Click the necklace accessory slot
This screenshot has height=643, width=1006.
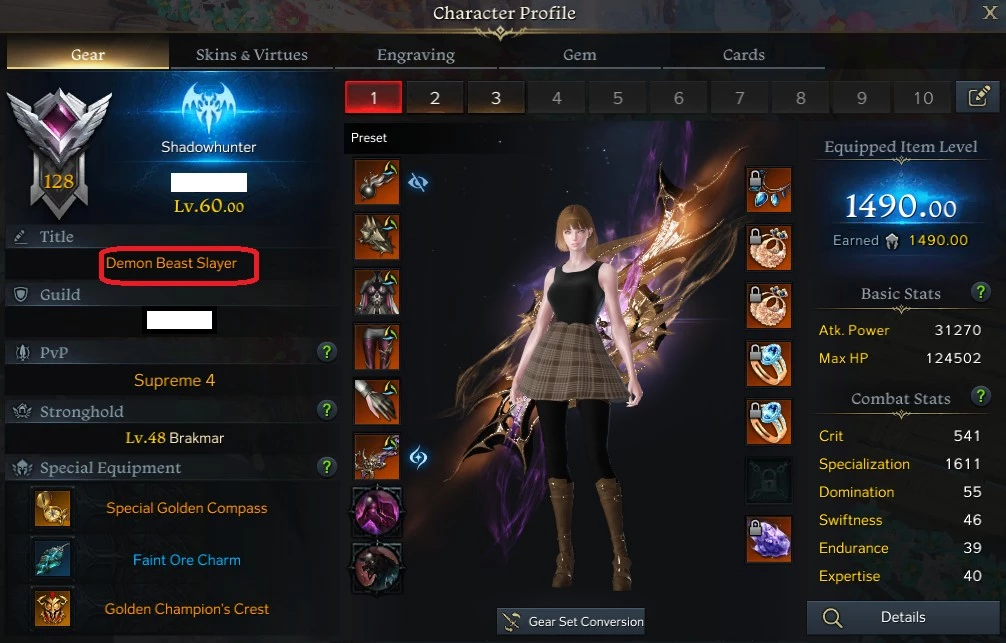tap(769, 190)
